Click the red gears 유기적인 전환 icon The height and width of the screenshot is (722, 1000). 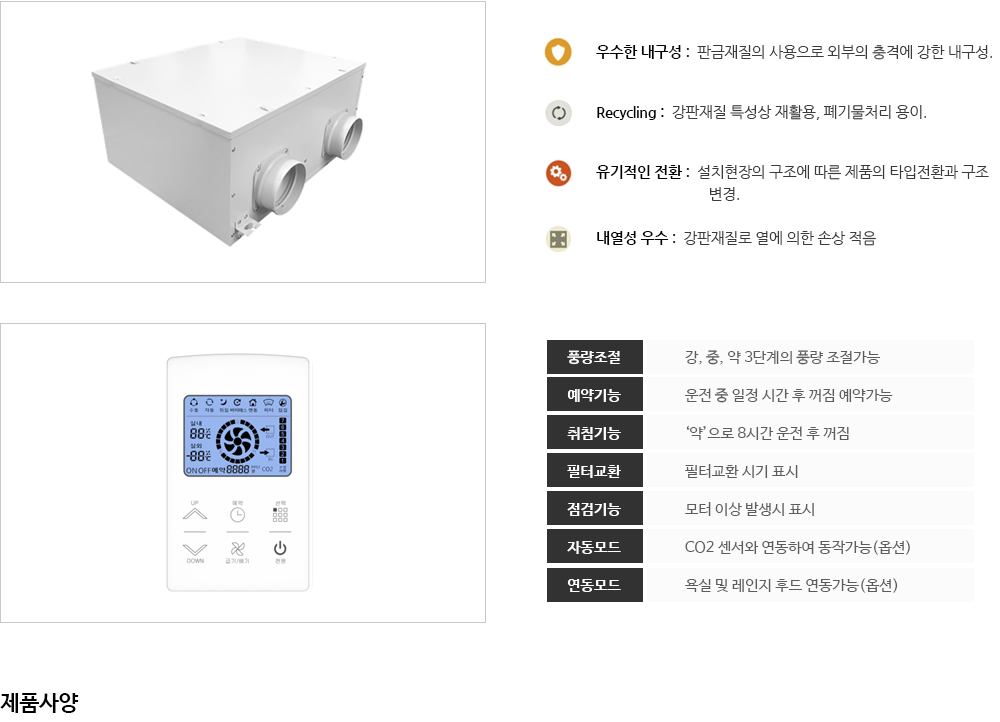pyautogui.click(x=558, y=173)
